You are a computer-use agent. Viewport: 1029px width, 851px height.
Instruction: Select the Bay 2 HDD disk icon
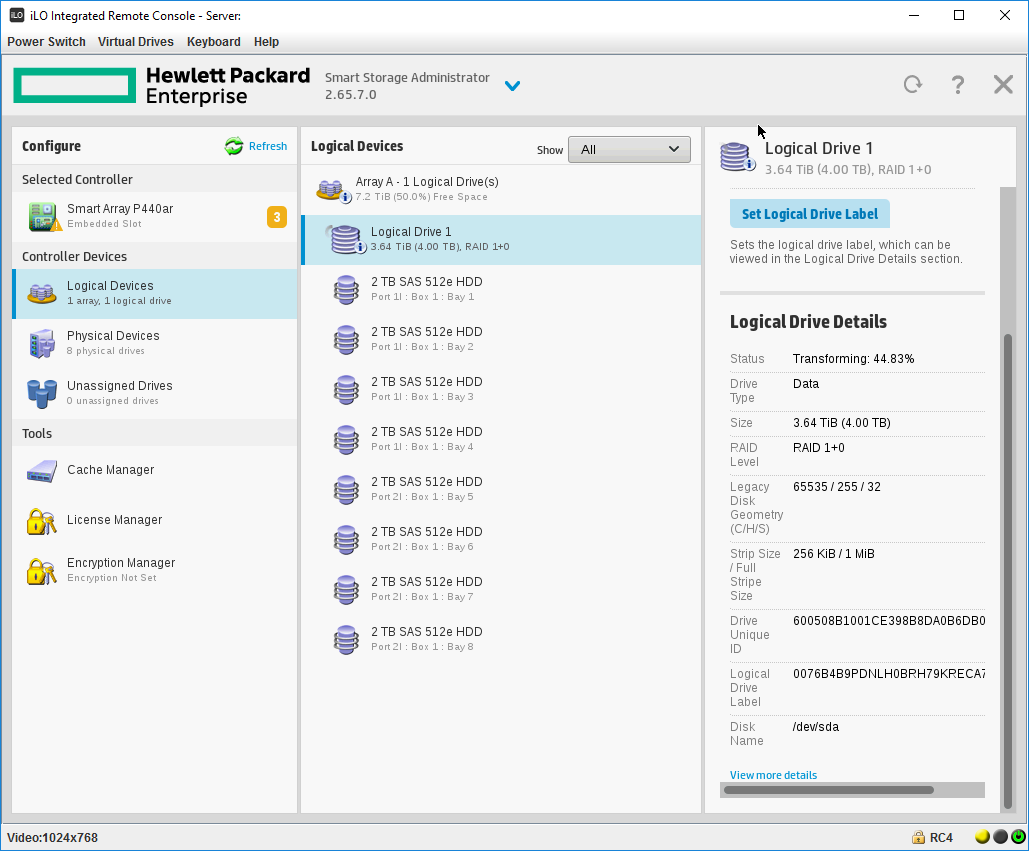(x=346, y=339)
